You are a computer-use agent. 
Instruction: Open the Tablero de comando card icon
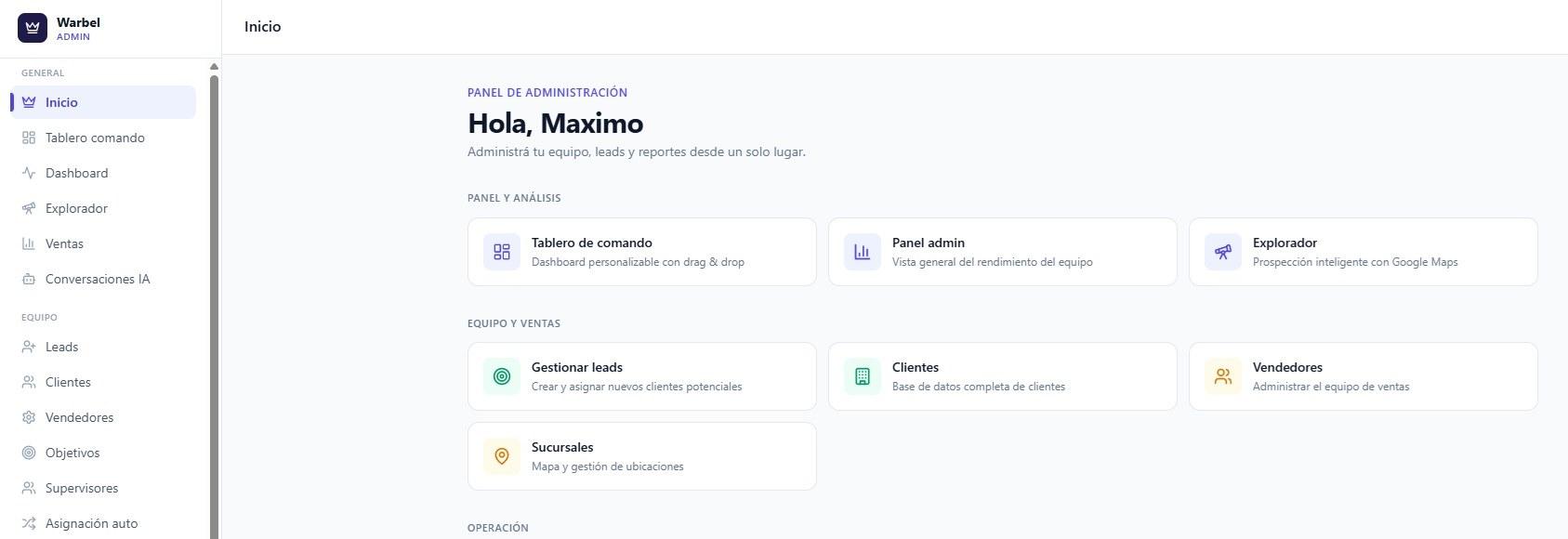502,252
